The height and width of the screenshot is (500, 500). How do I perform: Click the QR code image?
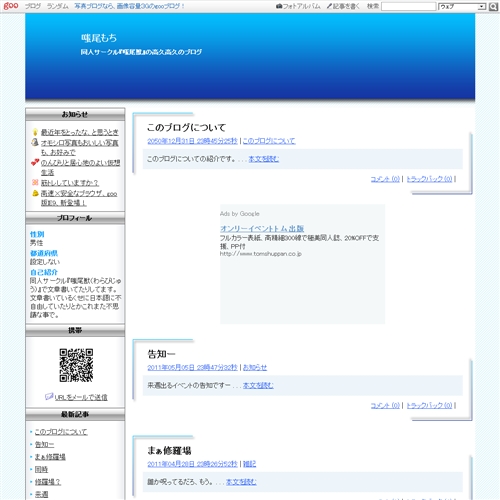[76, 365]
